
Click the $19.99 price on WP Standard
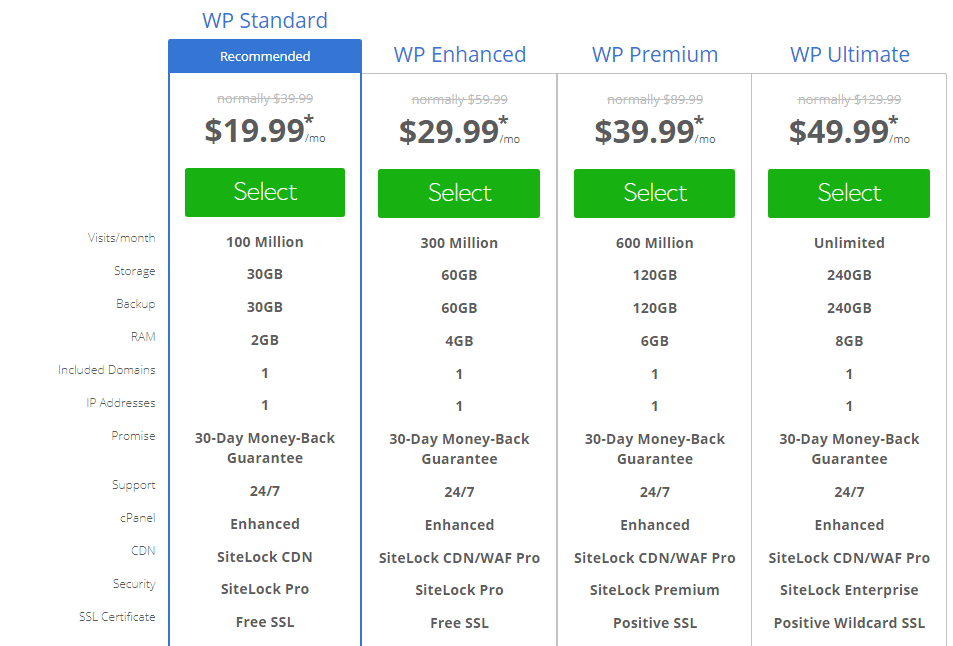coord(254,131)
